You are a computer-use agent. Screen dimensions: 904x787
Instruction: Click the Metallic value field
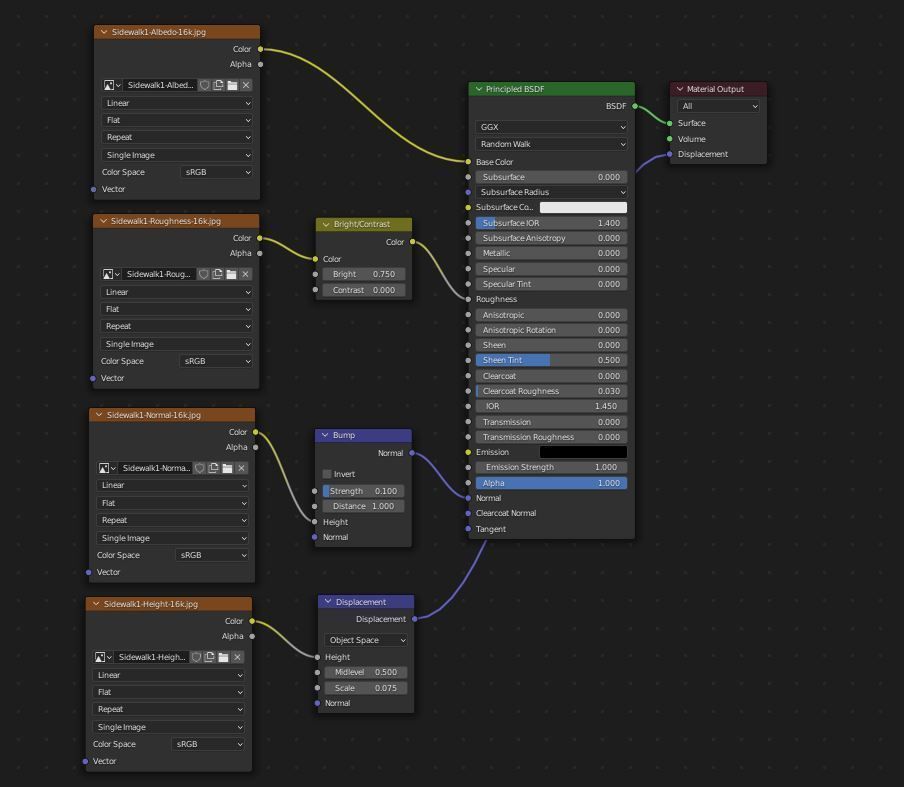coord(551,253)
